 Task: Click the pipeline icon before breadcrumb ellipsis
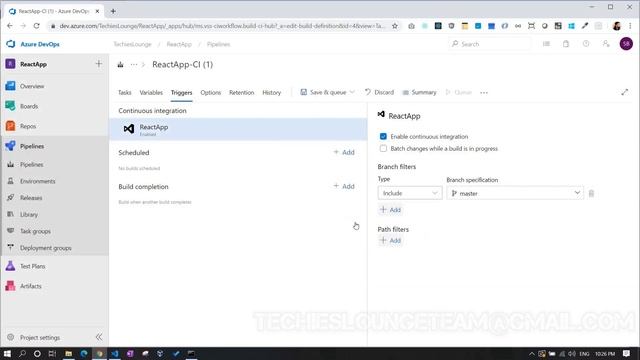(120, 64)
